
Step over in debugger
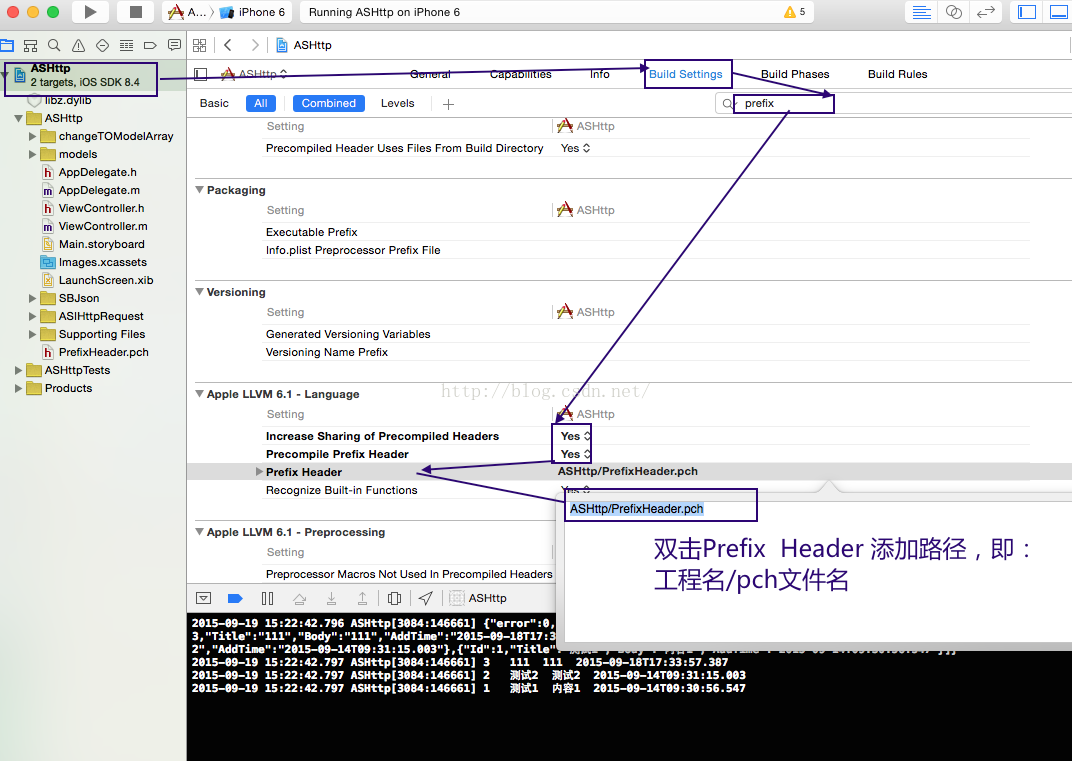point(299,599)
